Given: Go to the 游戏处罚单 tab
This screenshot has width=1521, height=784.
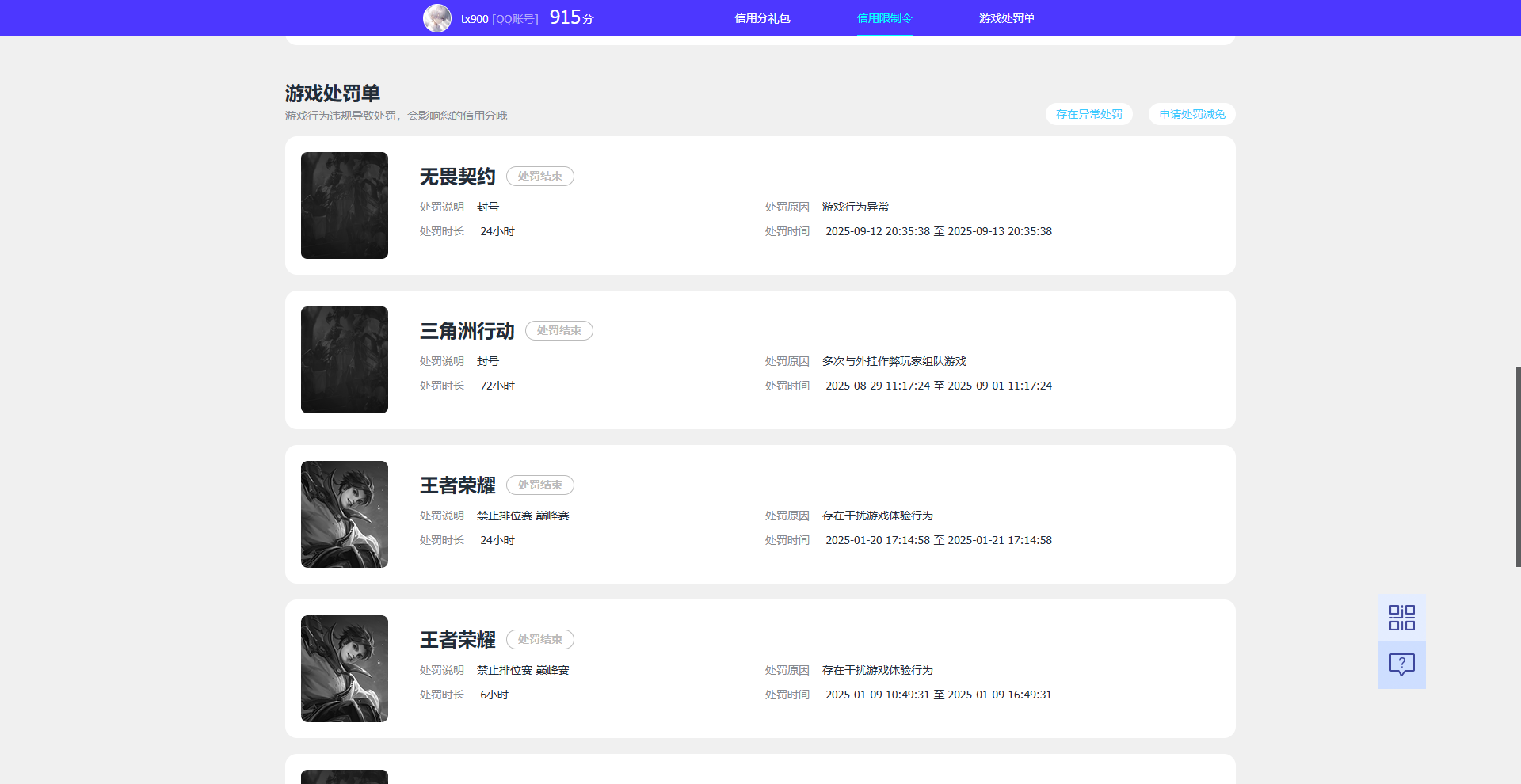Looking at the screenshot, I should (x=1006, y=18).
